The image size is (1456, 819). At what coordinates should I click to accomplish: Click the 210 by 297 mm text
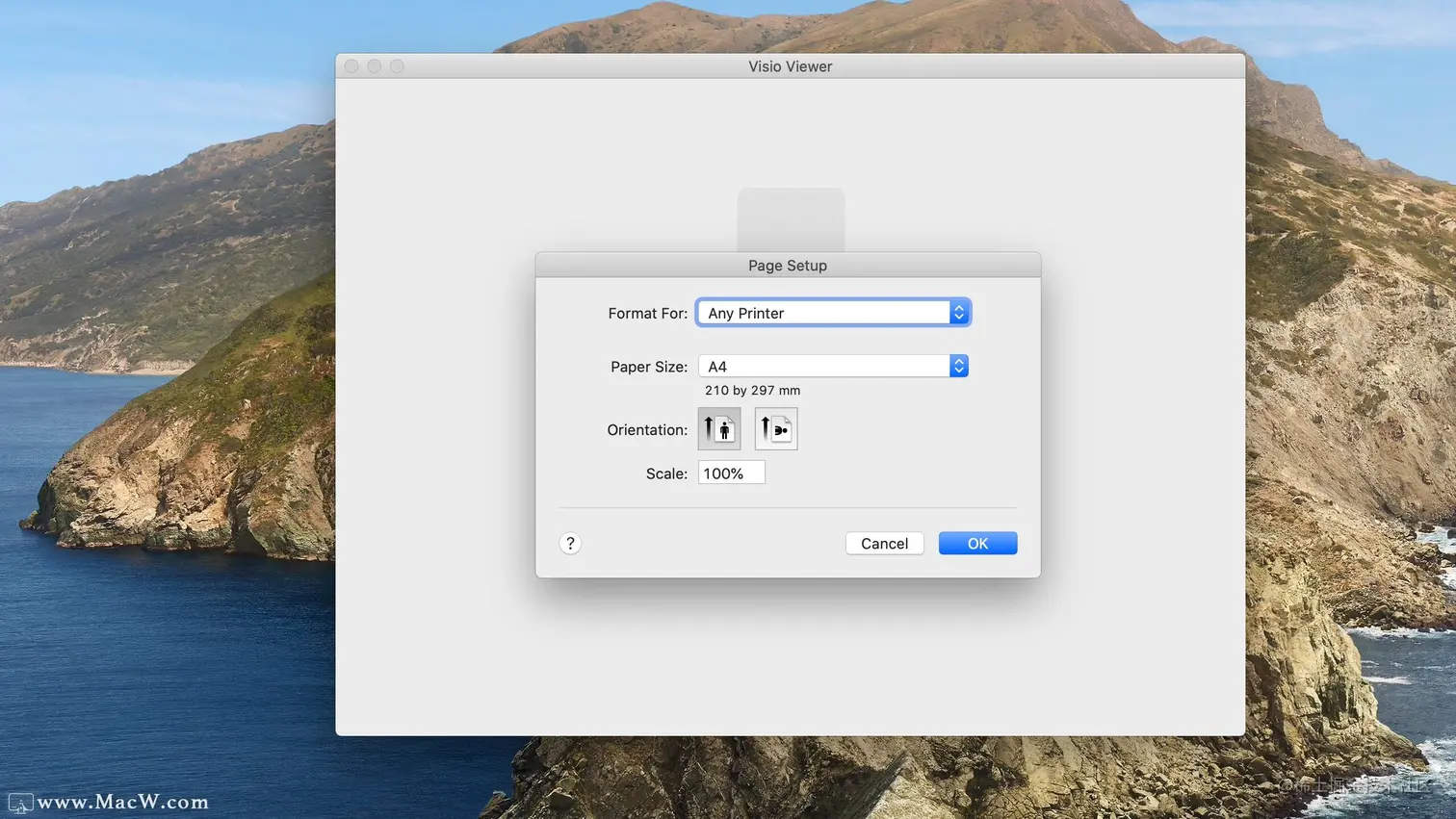[x=752, y=391]
